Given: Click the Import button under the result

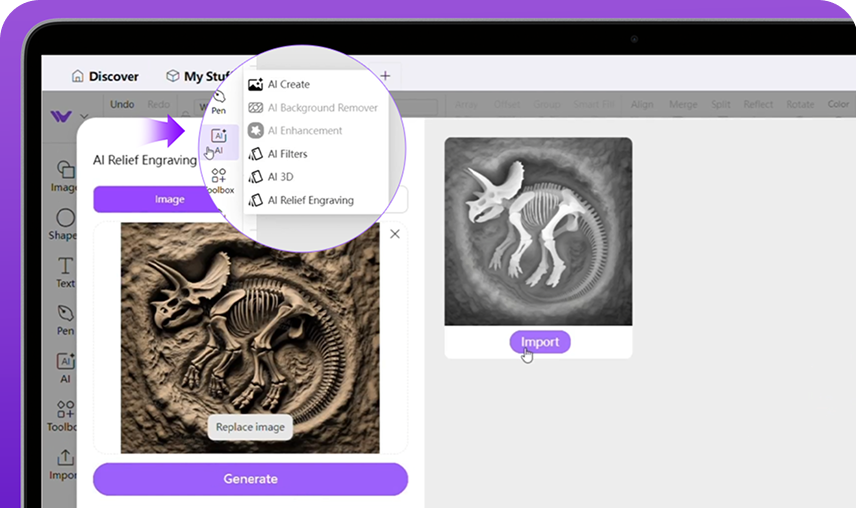Looking at the screenshot, I should click(x=540, y=342).
